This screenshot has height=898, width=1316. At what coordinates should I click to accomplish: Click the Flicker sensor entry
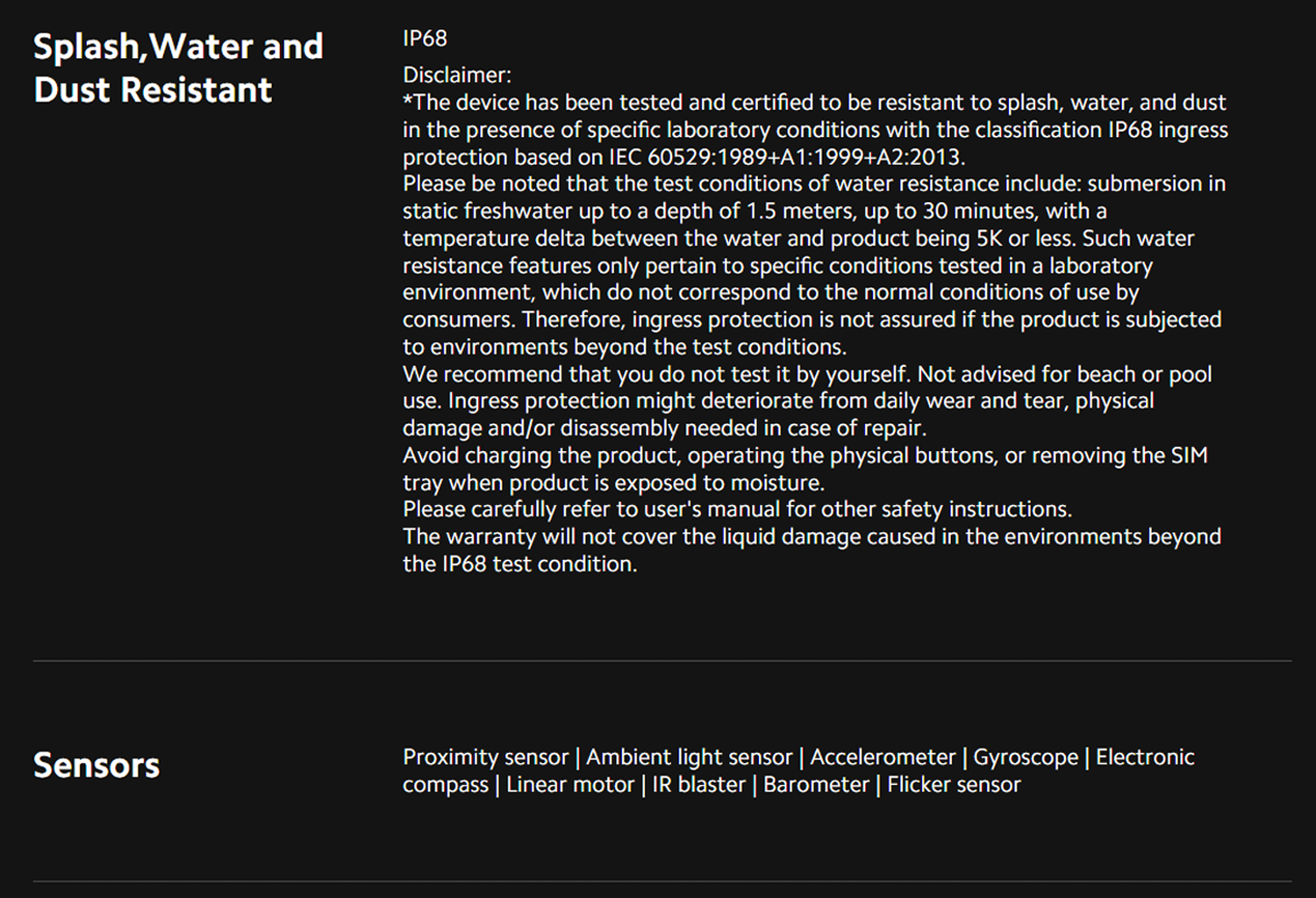954,785
